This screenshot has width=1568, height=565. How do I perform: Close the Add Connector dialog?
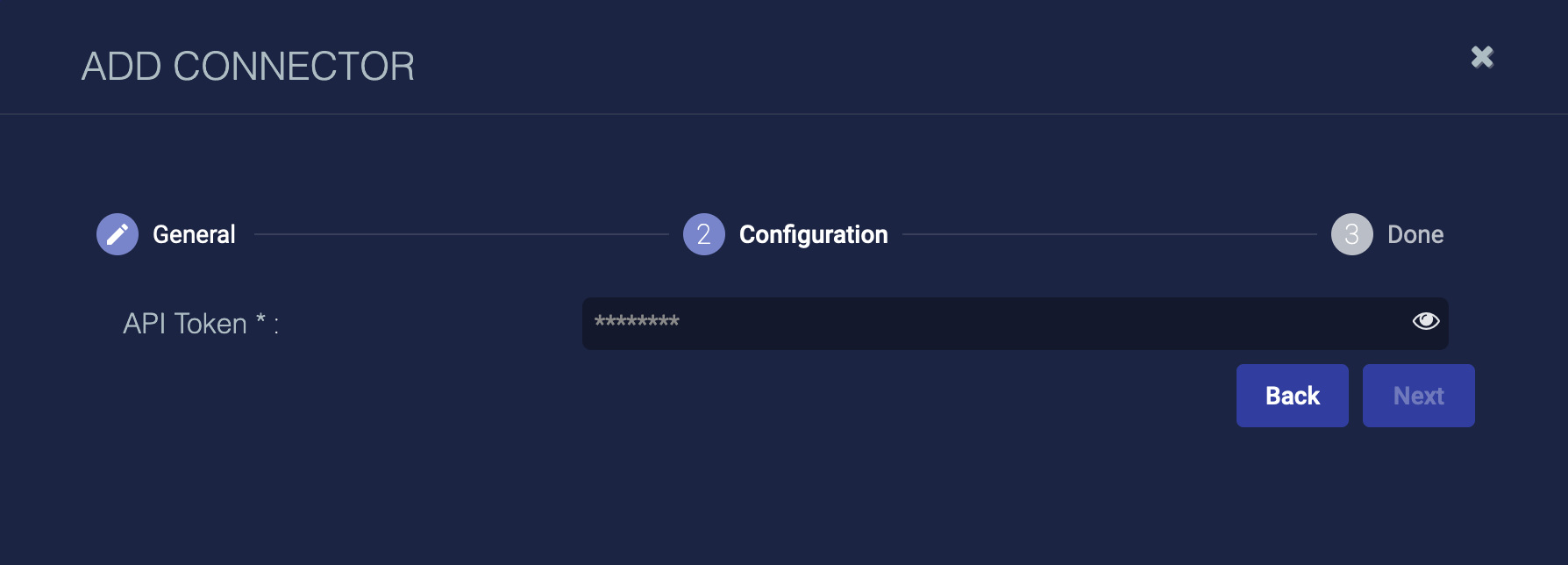tap(1482, 57)
